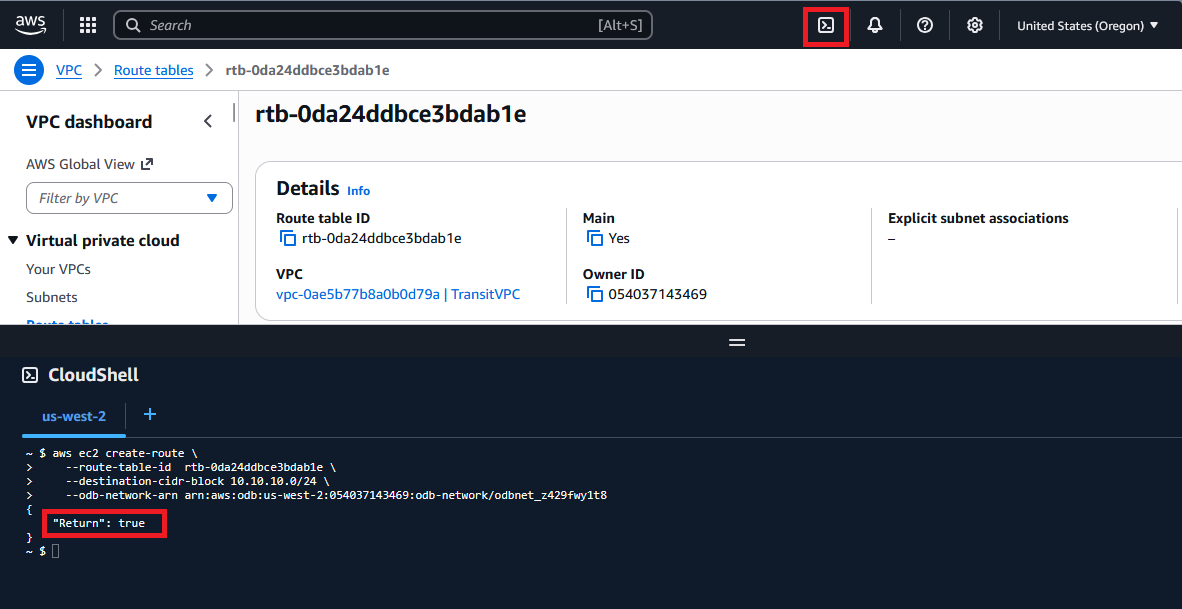The width and height of the screenshot is (1182, 609).
Task: Click the CloudShell panel resize handle
Action: click(x=737, y=342)
